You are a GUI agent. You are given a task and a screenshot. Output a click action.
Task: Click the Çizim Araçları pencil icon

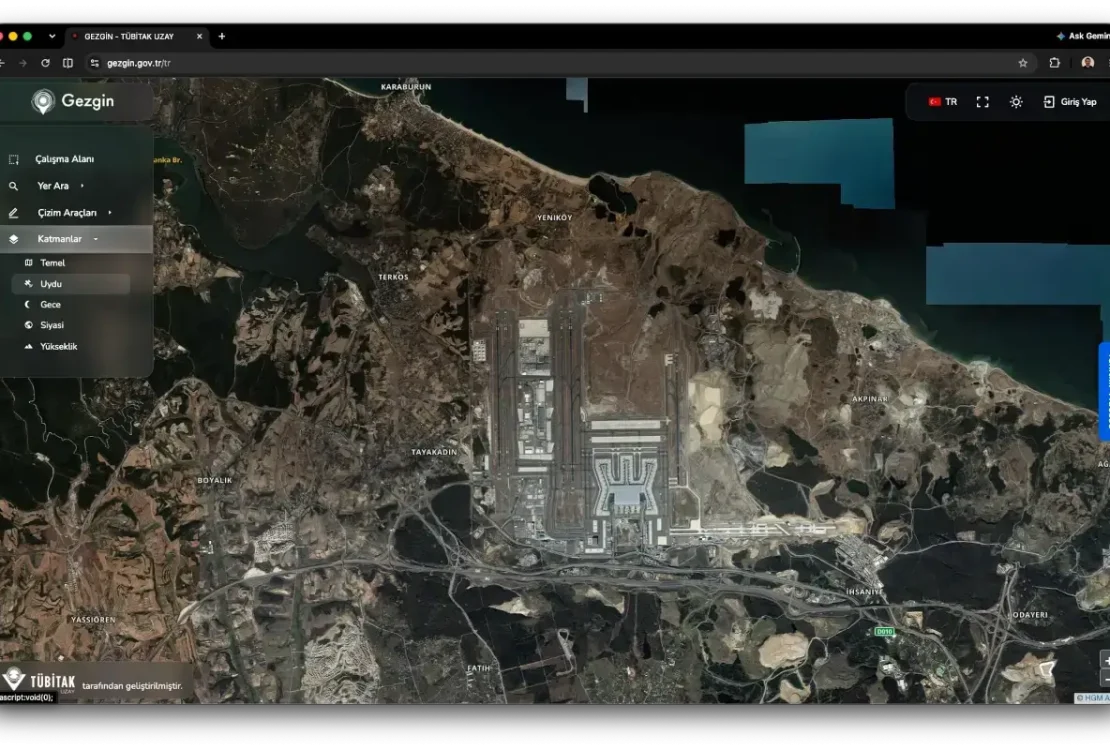(x=13, y=212)
